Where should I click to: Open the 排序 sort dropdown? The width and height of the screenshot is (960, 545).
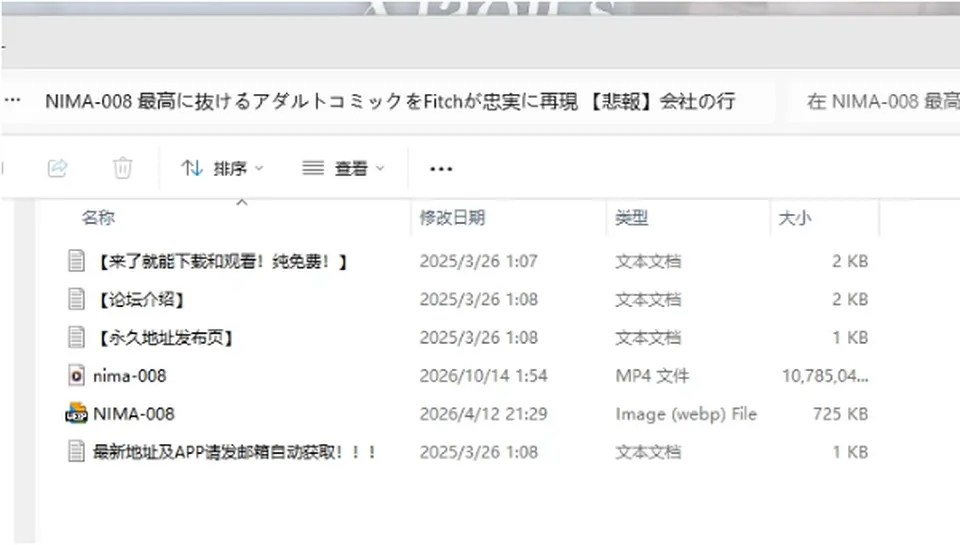point(222,168)
